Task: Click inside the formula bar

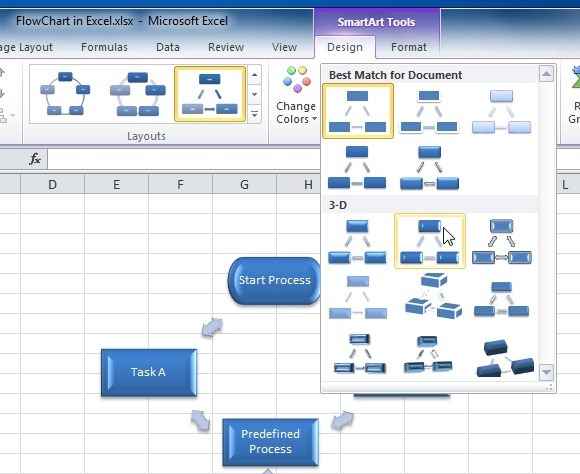Action: click(x=184, y=159)
